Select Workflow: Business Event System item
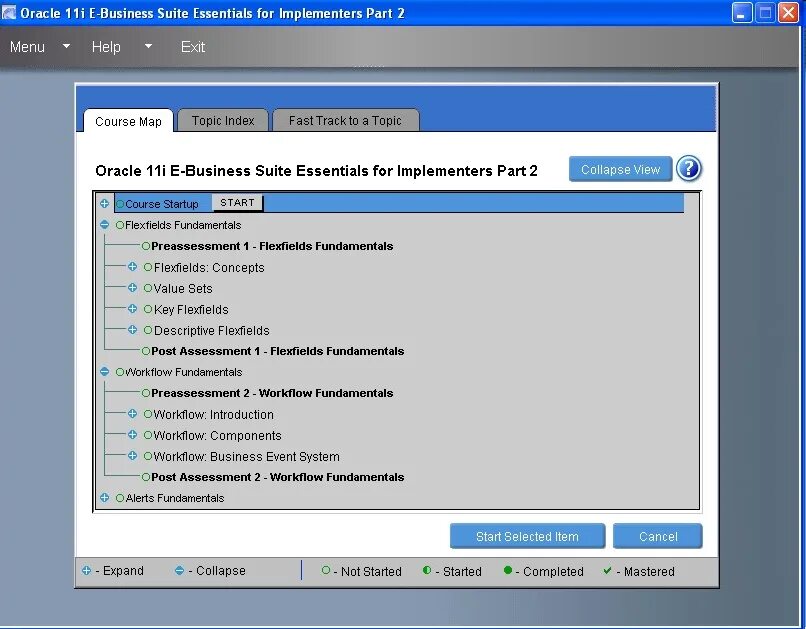 [x=246, y=456]
